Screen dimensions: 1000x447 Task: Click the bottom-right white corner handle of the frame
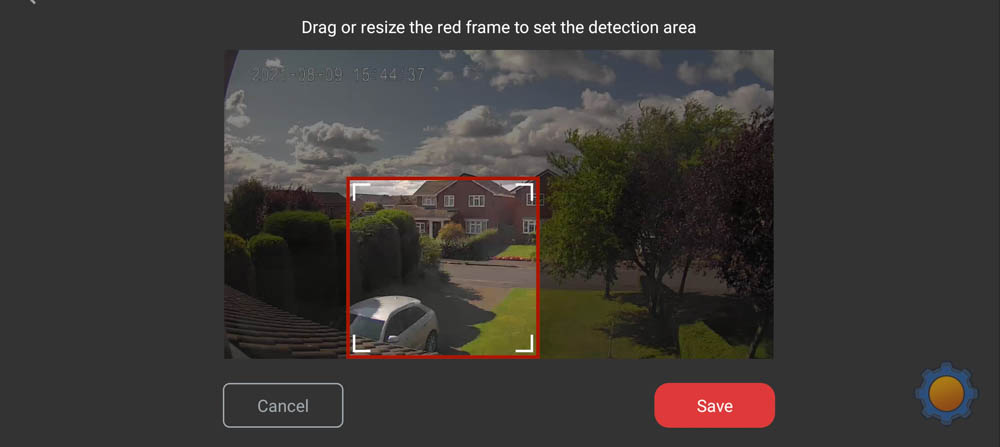point(524,343)
